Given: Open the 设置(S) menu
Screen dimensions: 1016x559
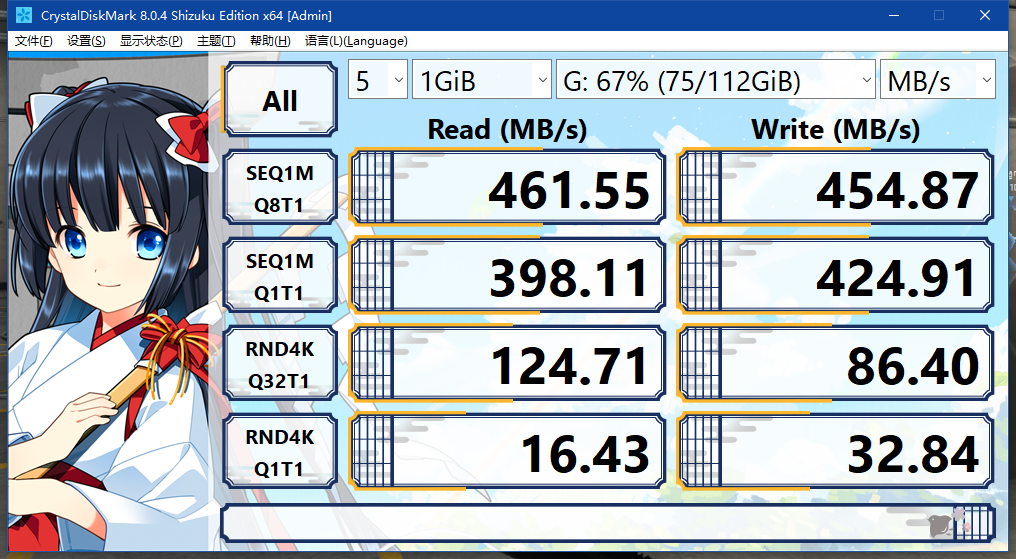Looking at the screenshot, I should click(86, 41).
